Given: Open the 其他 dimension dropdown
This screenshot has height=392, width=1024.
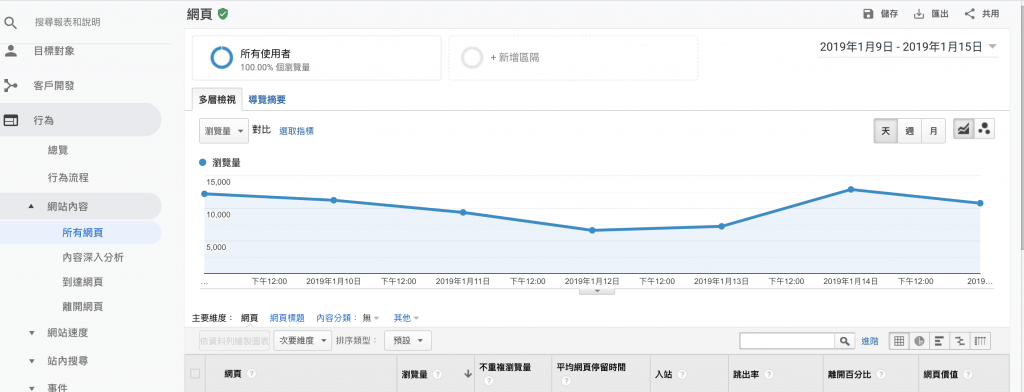Looking at the screenshot, I should (406, 318).
